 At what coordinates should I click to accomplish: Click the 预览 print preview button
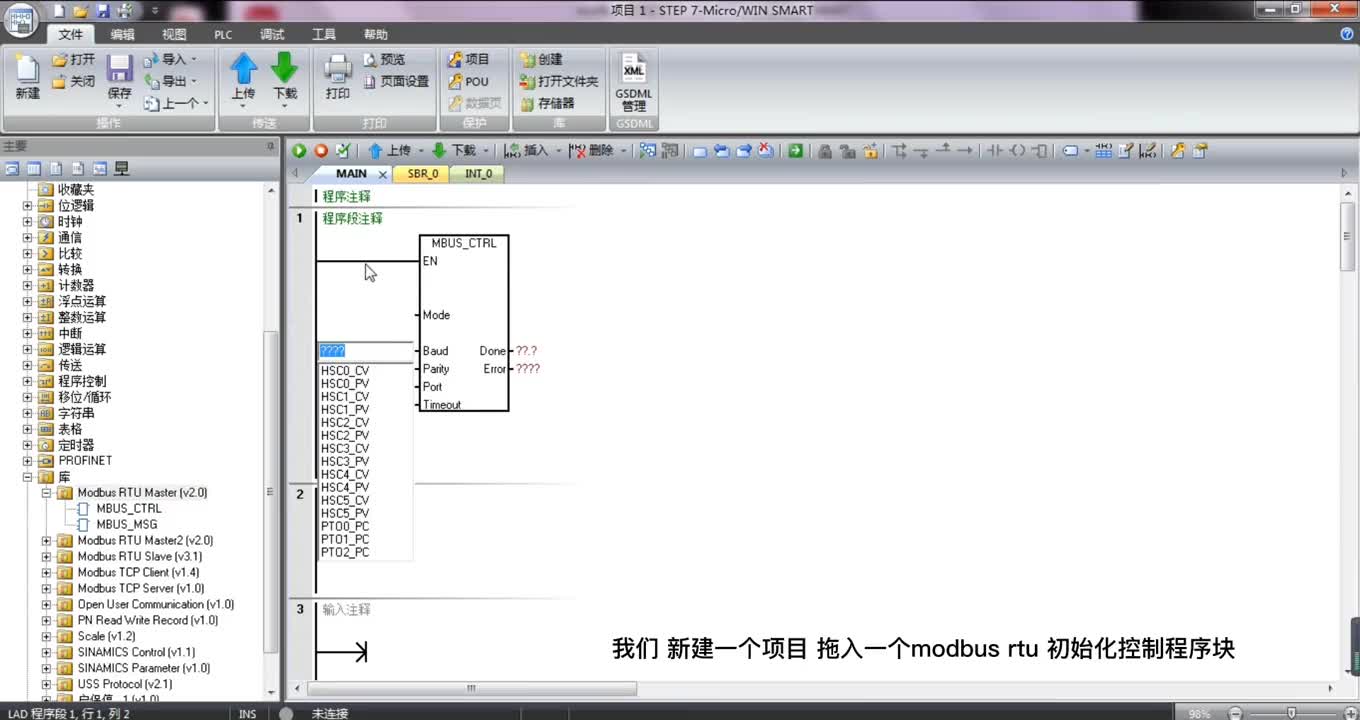click(x=383, y=60)
